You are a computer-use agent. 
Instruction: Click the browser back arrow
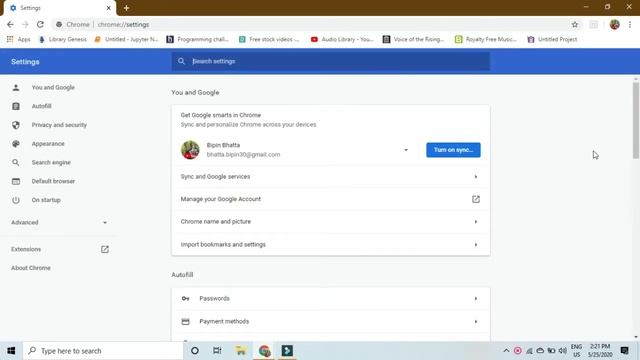(10, 24)
